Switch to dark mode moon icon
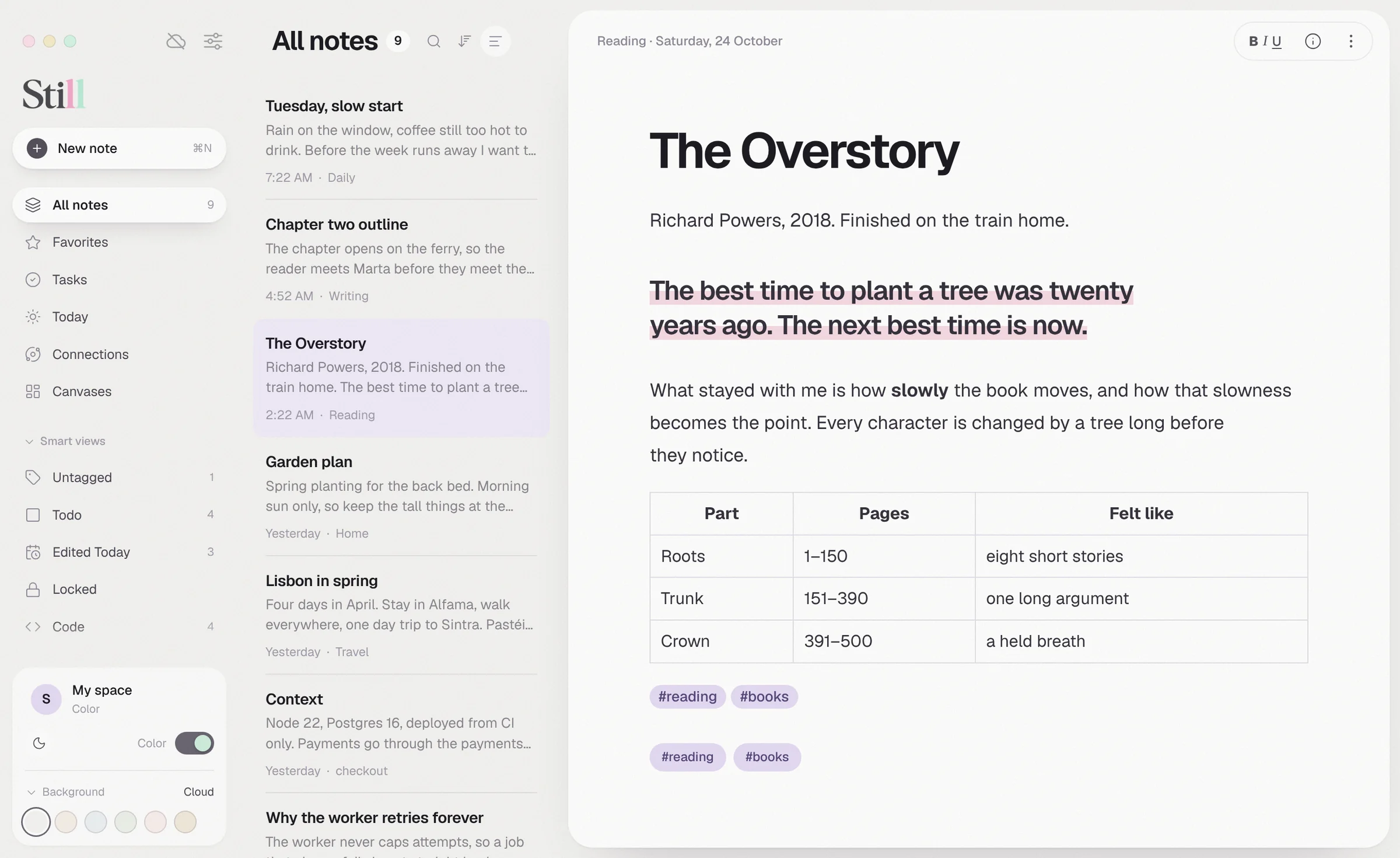This screenshot has width=1400, height=858. point(39,743)
